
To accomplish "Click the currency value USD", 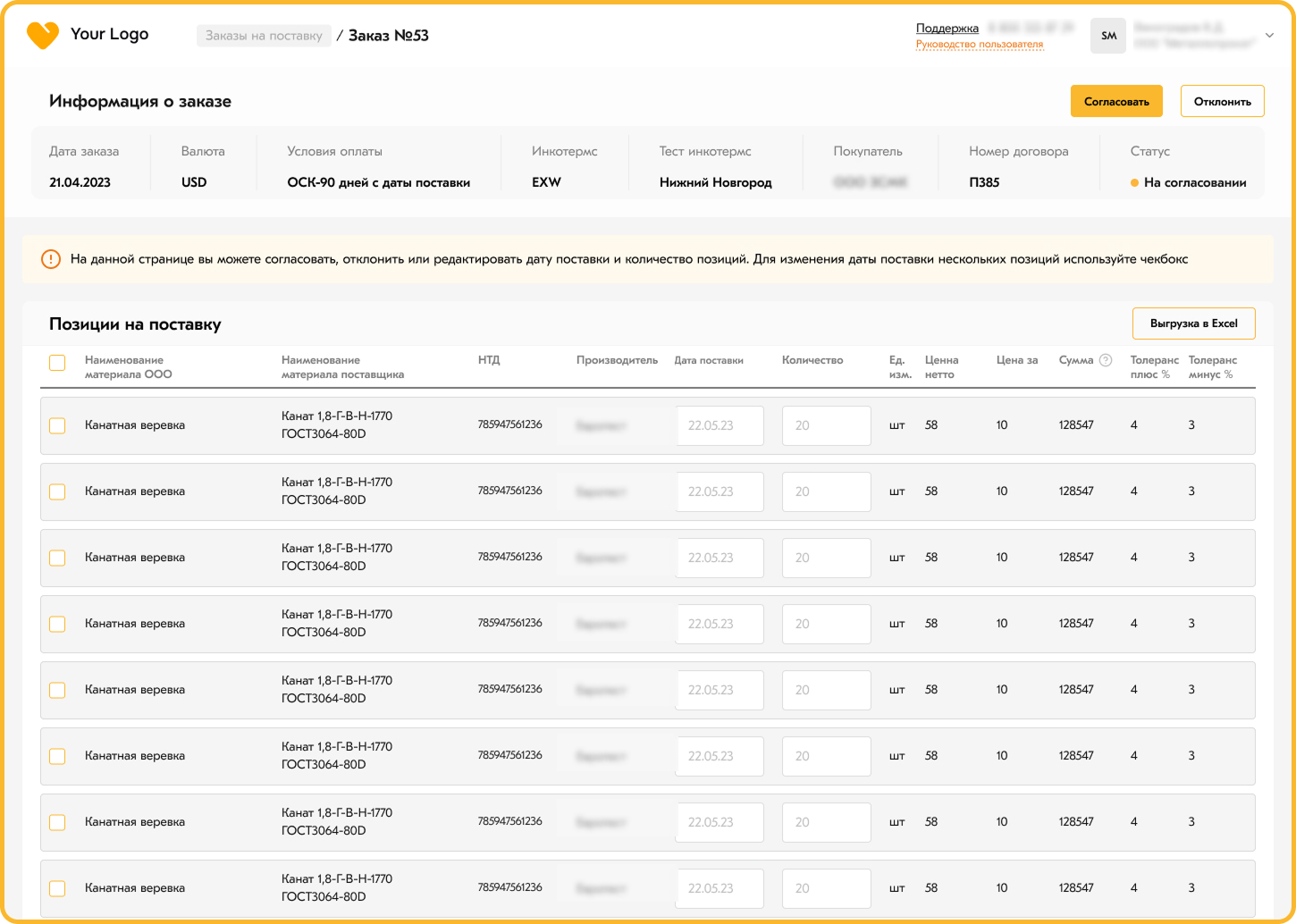I will [194, 182].
